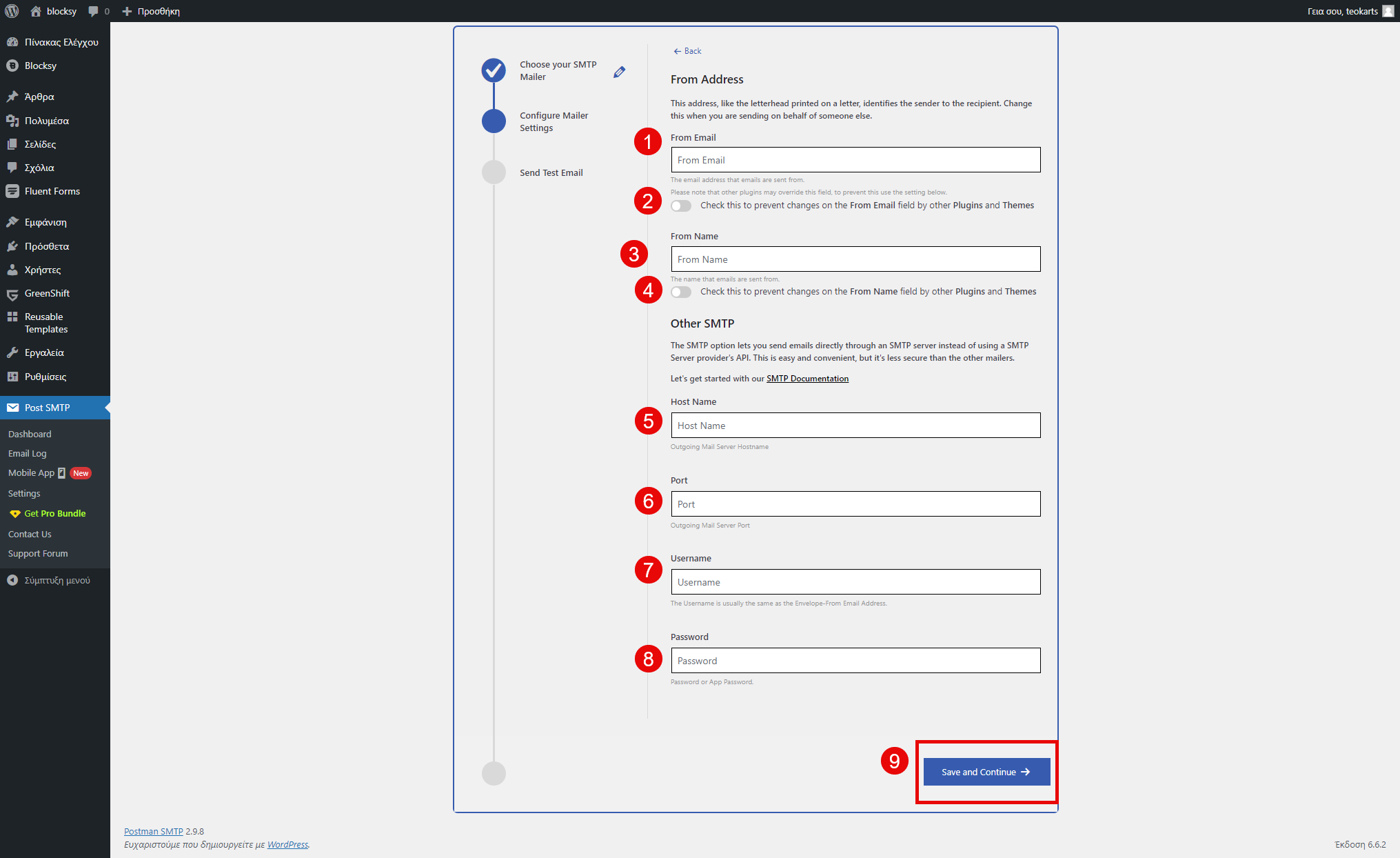Click the plus Προσθήκη icon
This screenshot has width=1400, height=858.
click(x=127, y=12)
